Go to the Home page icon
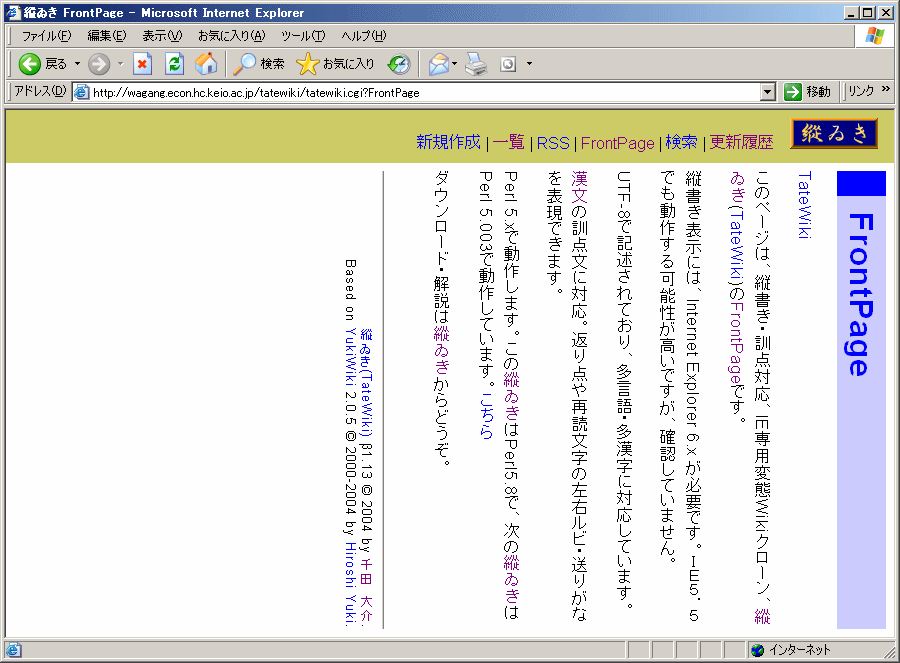900x663 pixels. tap(206, 64)
